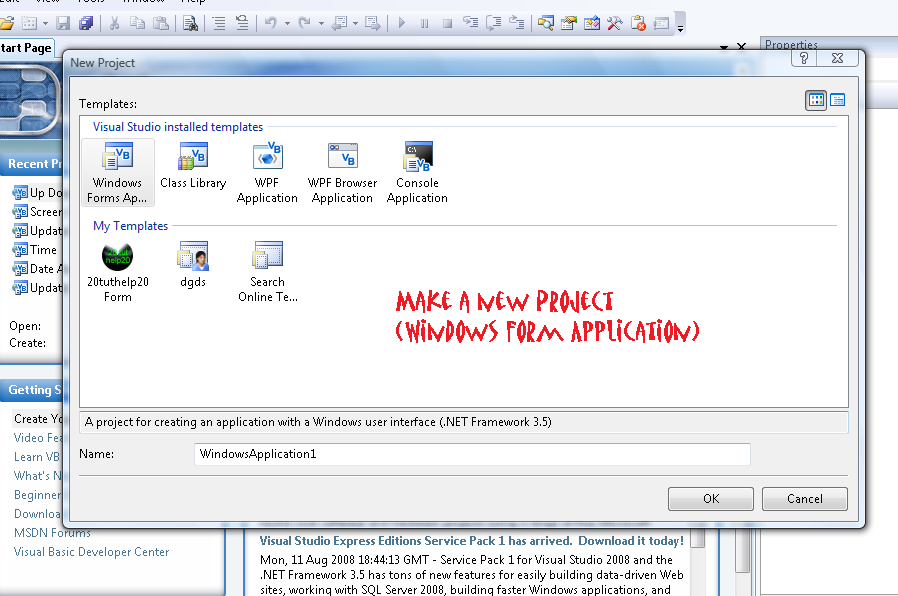
Task: Expand the Add New Item dropdown arrow
Action: pos(45,23)
